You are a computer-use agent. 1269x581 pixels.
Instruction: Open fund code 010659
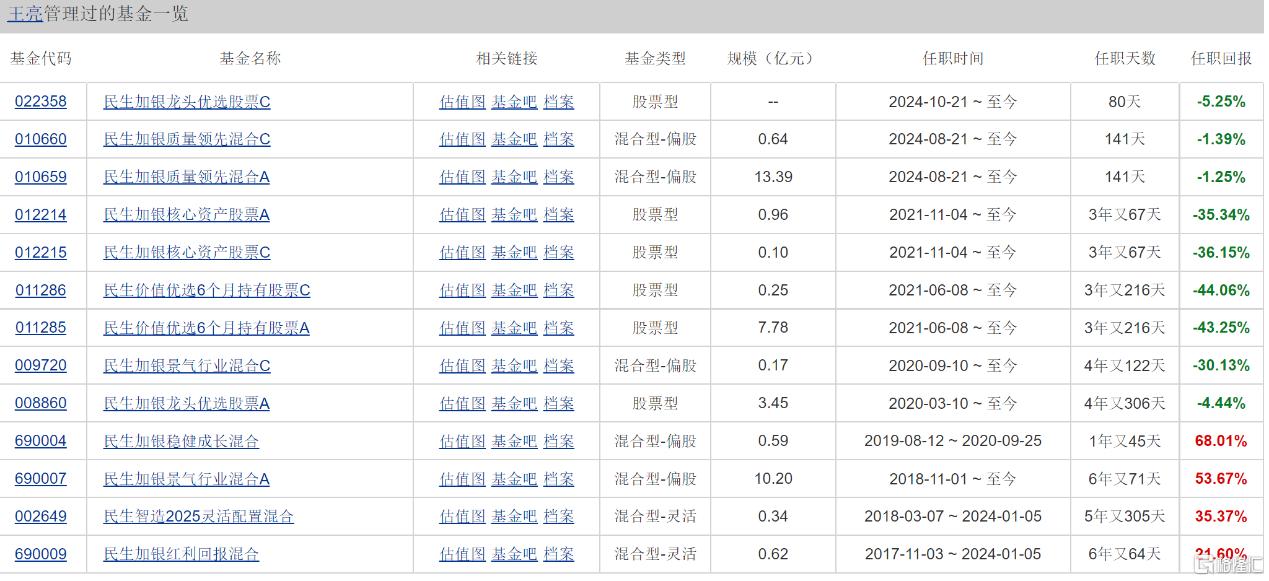[x=41, y=178]
